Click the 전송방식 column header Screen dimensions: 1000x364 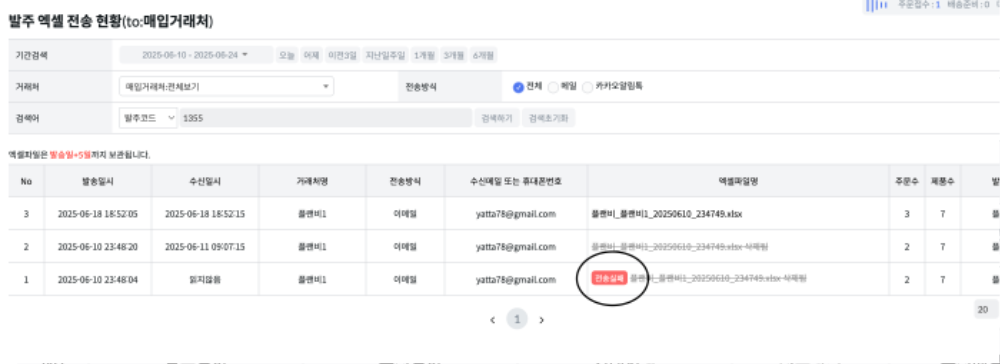(x=405, y=181)
